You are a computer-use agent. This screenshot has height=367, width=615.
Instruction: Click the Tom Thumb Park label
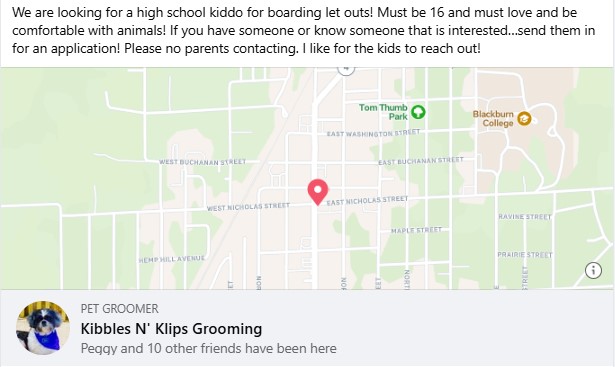(x=383, y=112)
